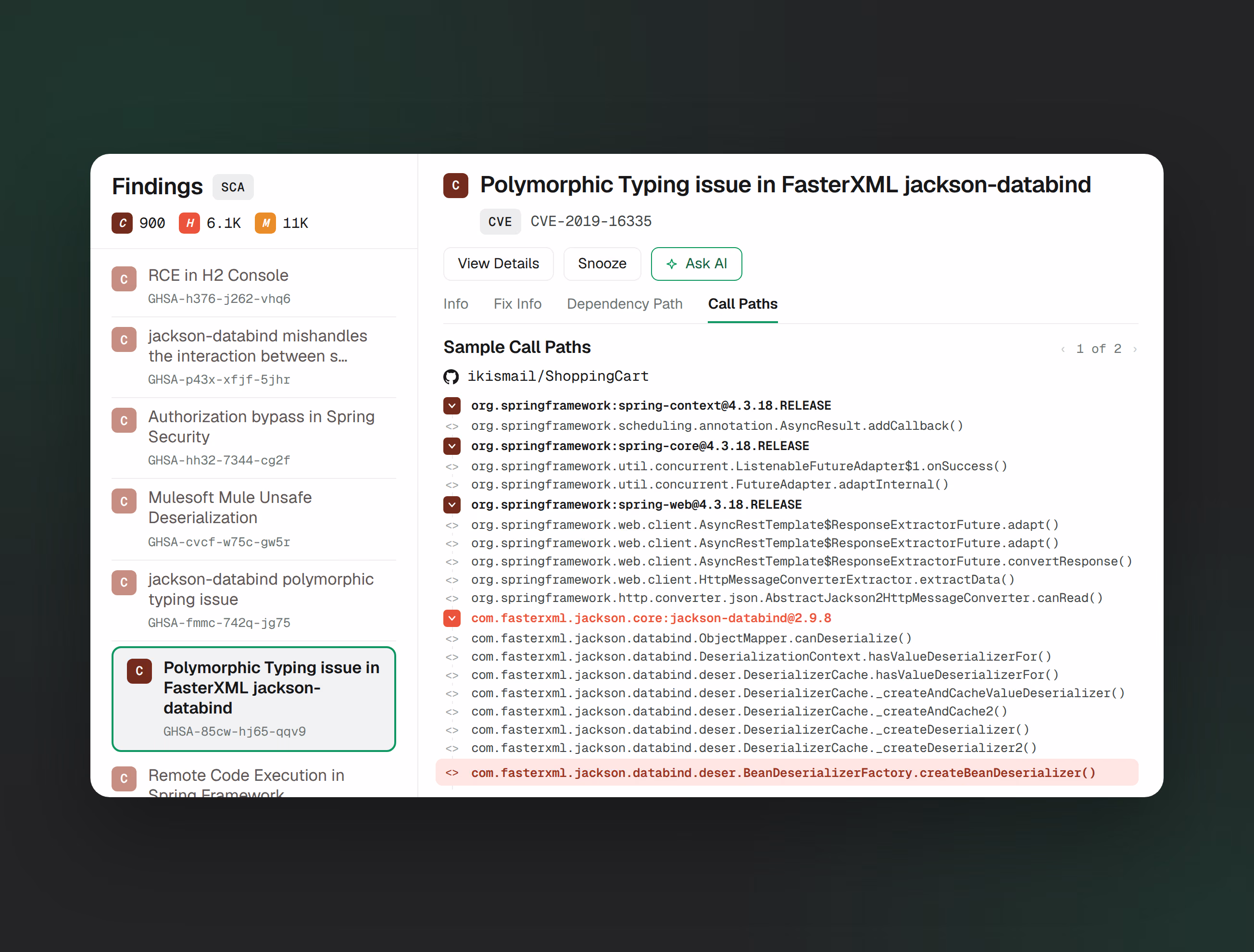
Task: Click code icon next to convertResponse() line
Action: tap(452, 562)
